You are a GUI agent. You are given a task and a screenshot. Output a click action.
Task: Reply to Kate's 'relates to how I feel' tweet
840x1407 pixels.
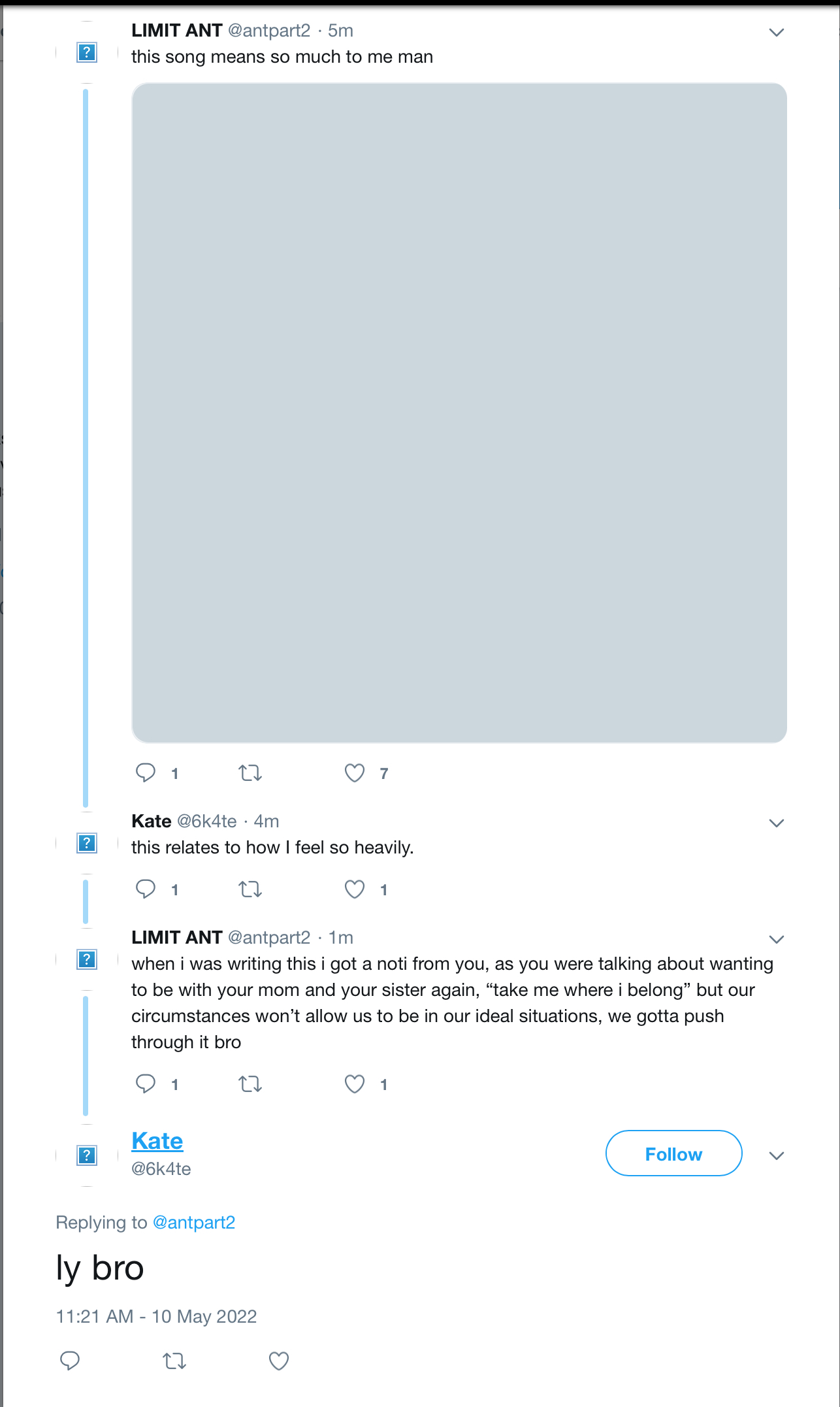click(146, 889)
